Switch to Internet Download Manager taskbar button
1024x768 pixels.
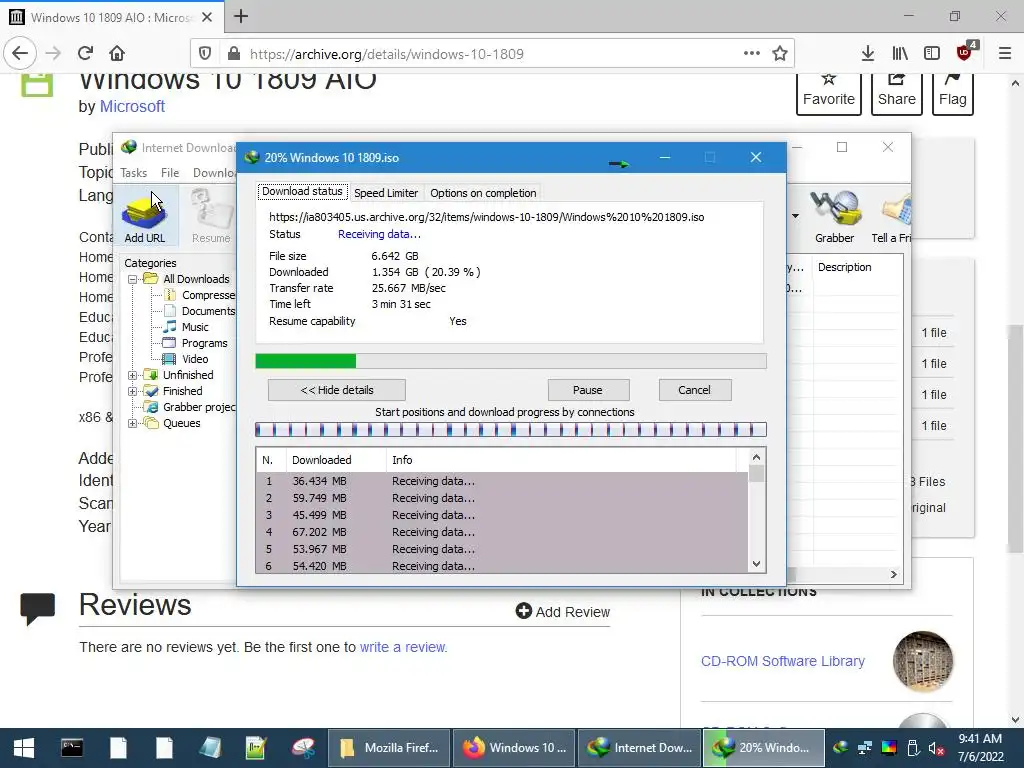pyautogui.click(x=640, y=748)
